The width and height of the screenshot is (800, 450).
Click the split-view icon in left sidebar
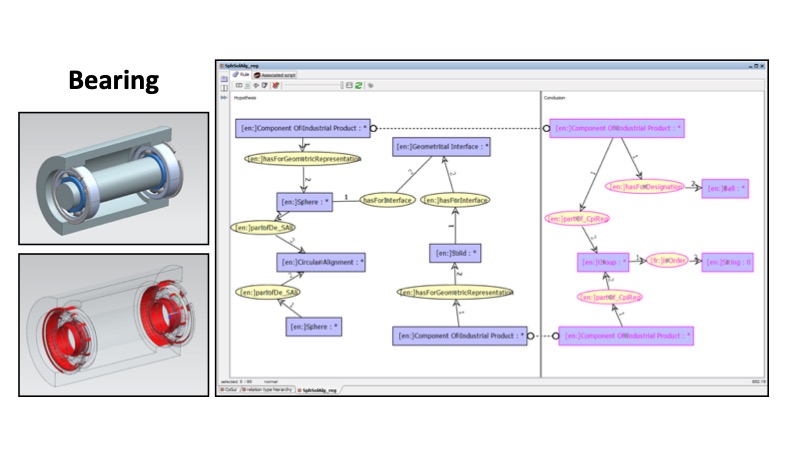point(224,86)
